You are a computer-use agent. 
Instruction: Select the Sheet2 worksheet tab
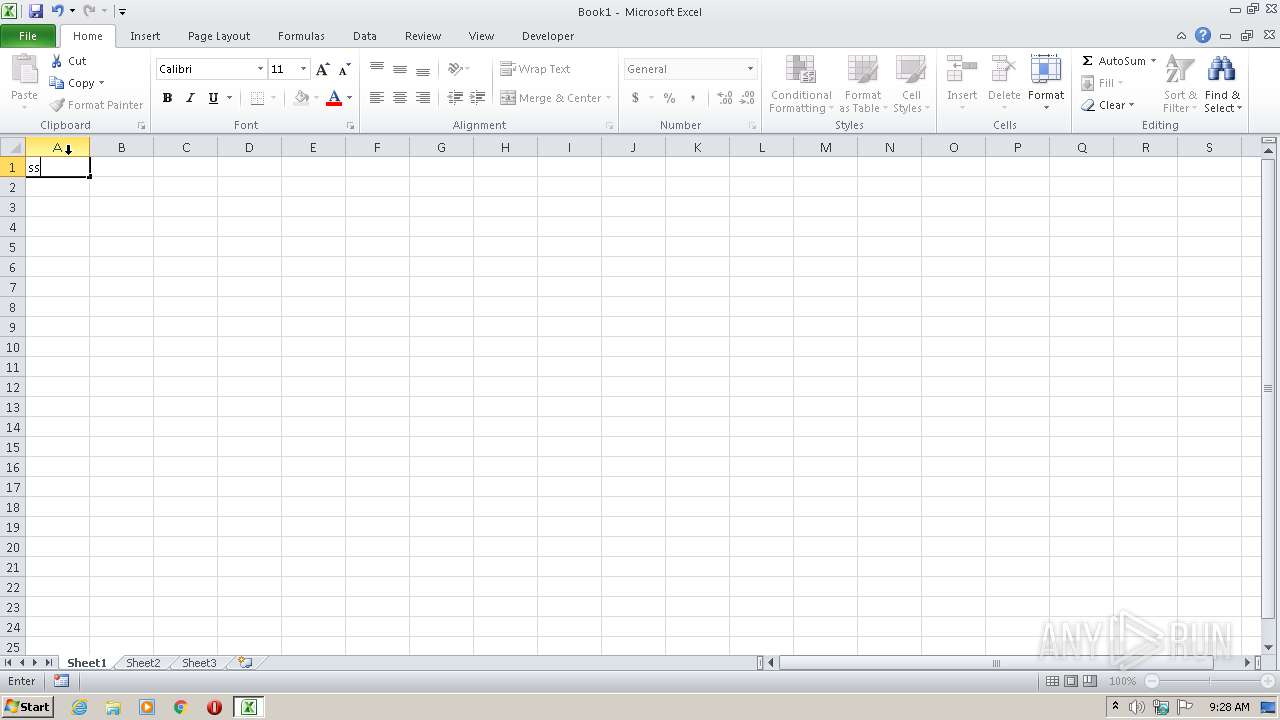pyautogui.click(x=143, y=663)
